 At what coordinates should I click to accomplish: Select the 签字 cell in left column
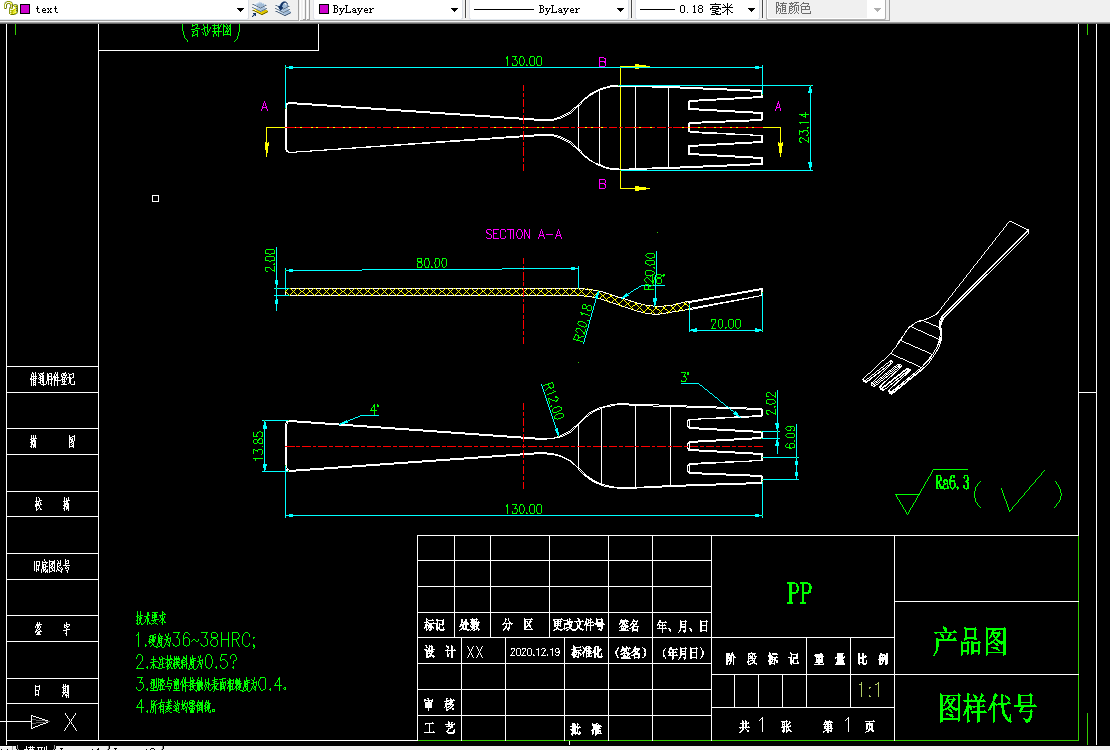pos(52,629)
